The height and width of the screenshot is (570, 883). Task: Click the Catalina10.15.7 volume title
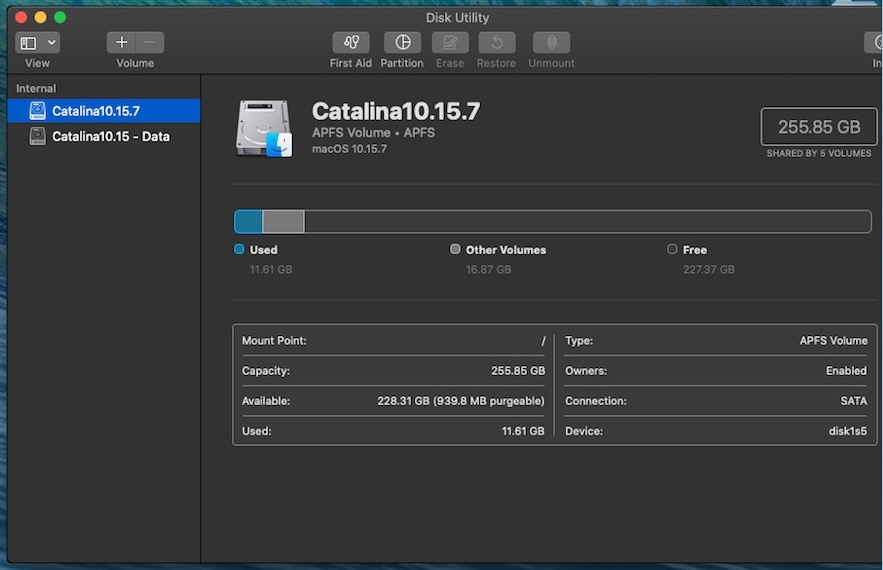(x=396, y=111)
